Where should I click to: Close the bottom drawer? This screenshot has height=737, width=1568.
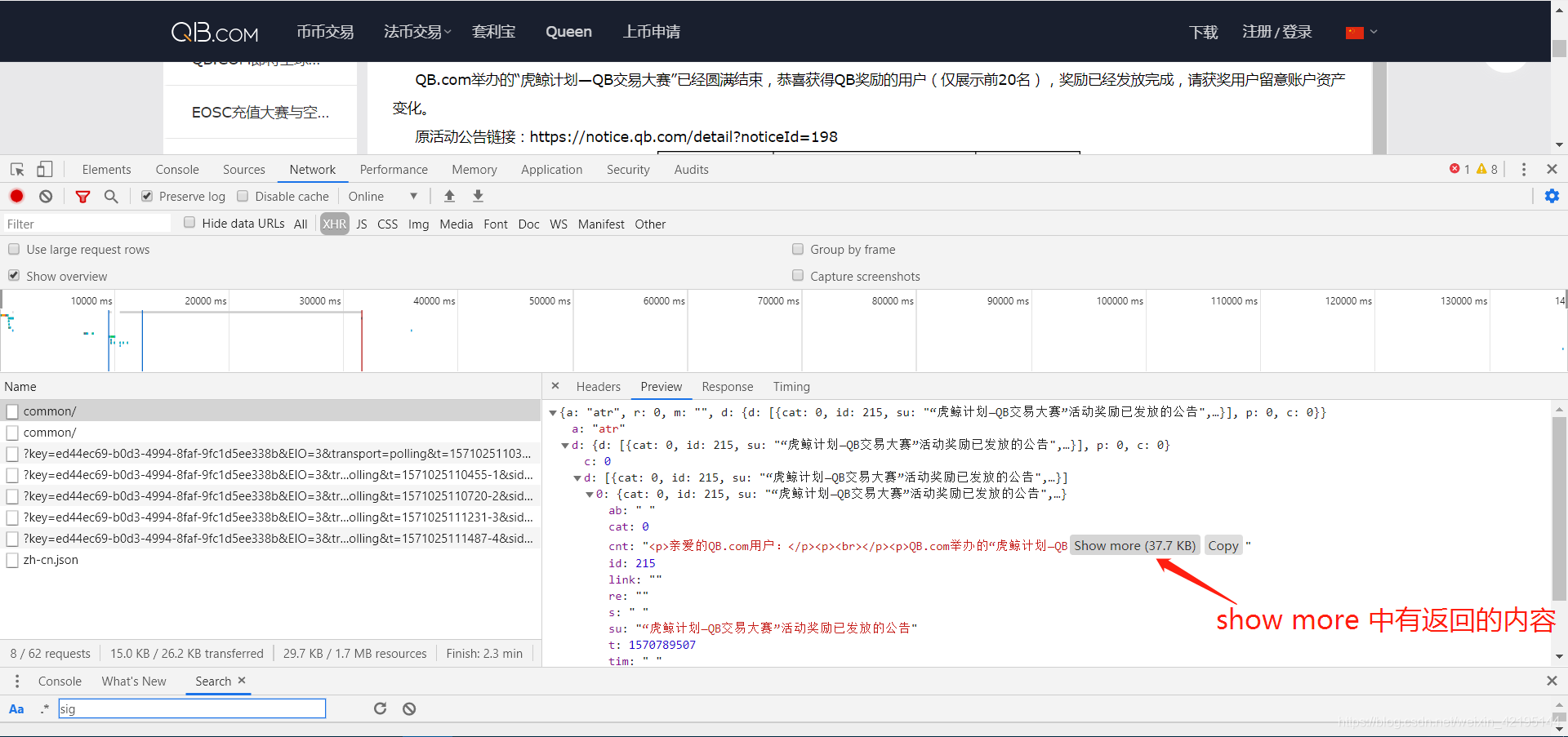(1552, 681)
